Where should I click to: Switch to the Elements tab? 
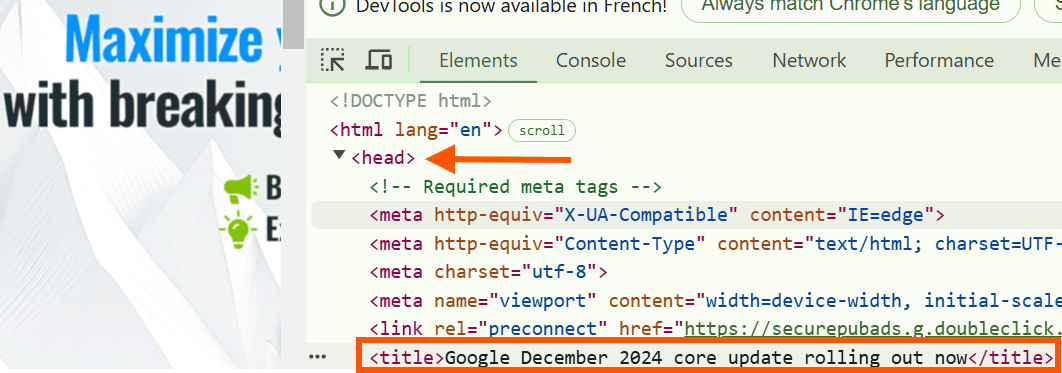pyautogui.click(x=478, y=60)
